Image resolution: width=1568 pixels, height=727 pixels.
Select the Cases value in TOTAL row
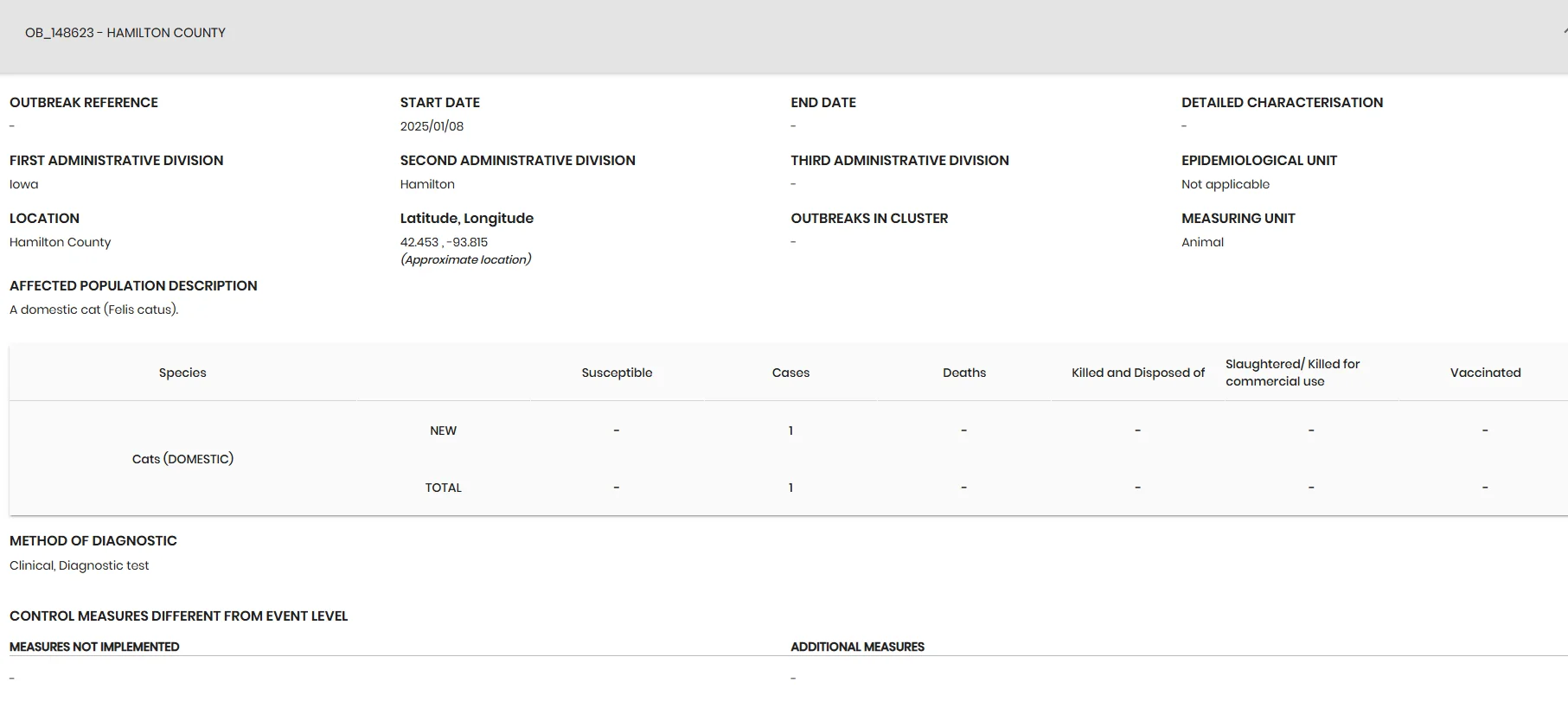(790, 488)
